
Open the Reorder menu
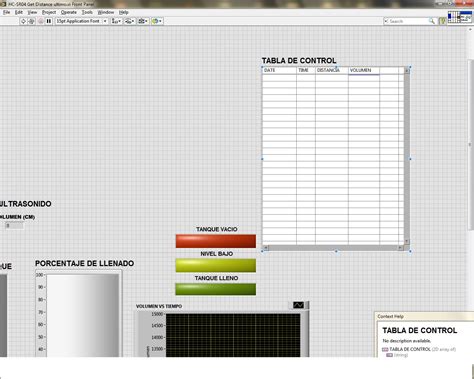157,21
